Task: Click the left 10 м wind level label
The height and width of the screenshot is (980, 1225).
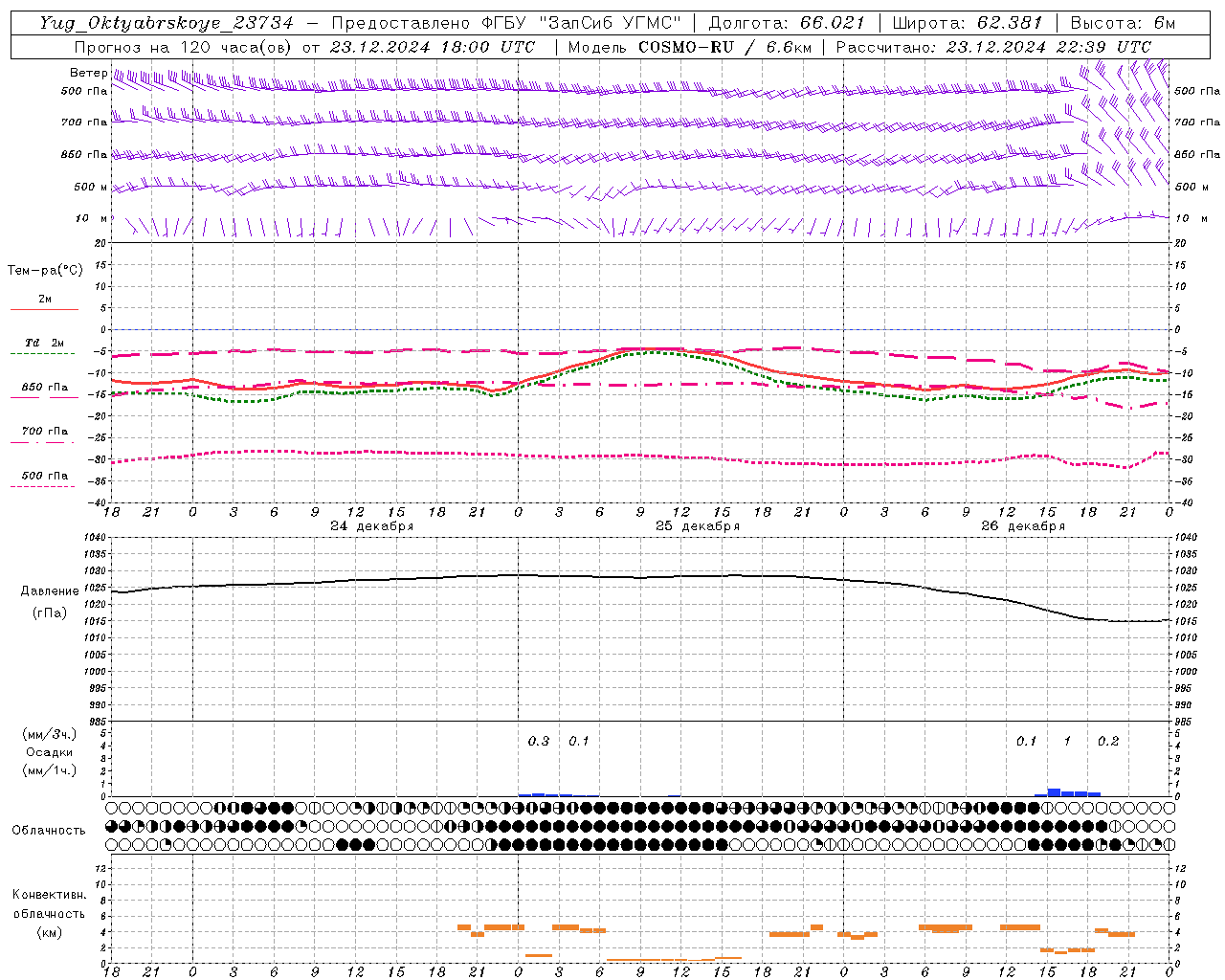Action: coord(91,219)
